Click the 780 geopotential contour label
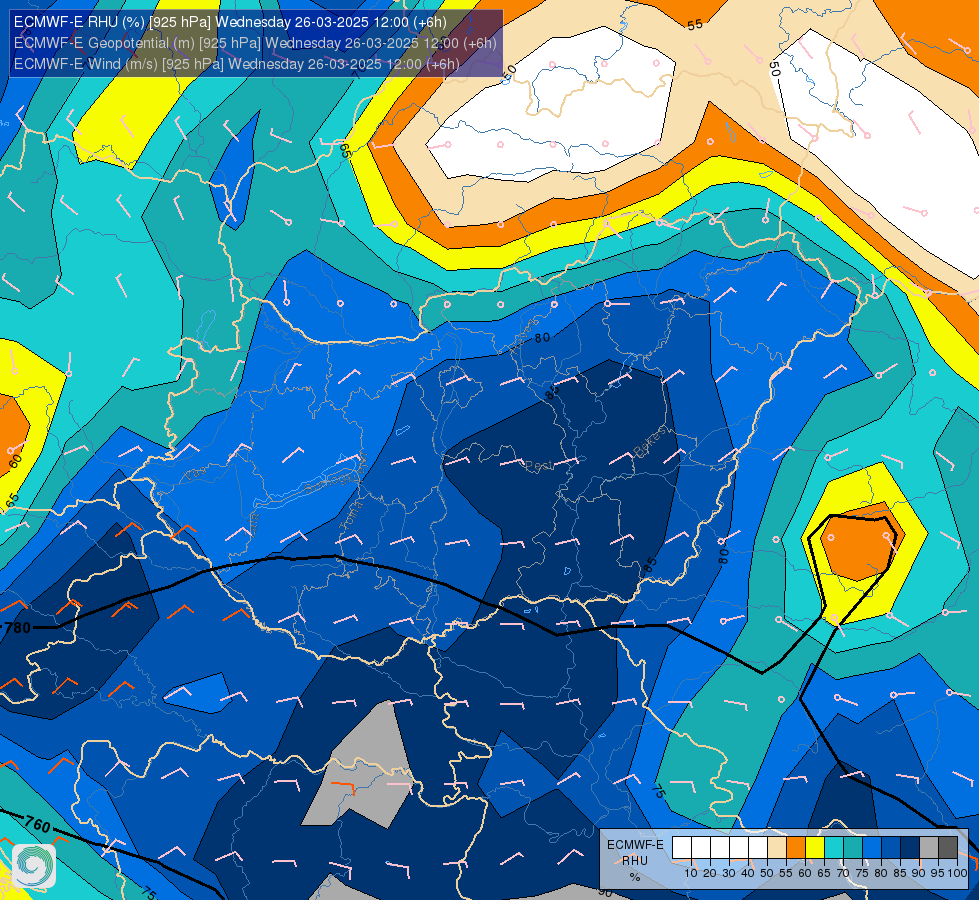 click(17, 628)
